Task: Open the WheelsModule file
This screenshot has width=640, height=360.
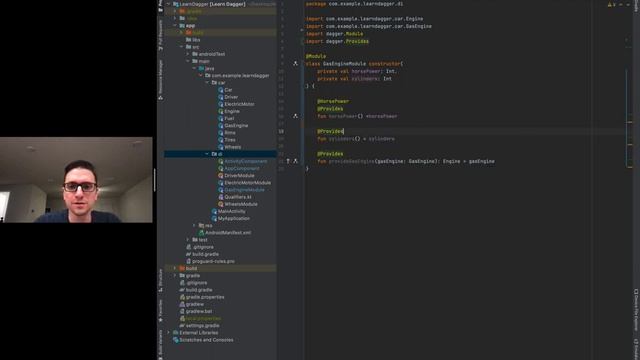Action: [238, 204]
